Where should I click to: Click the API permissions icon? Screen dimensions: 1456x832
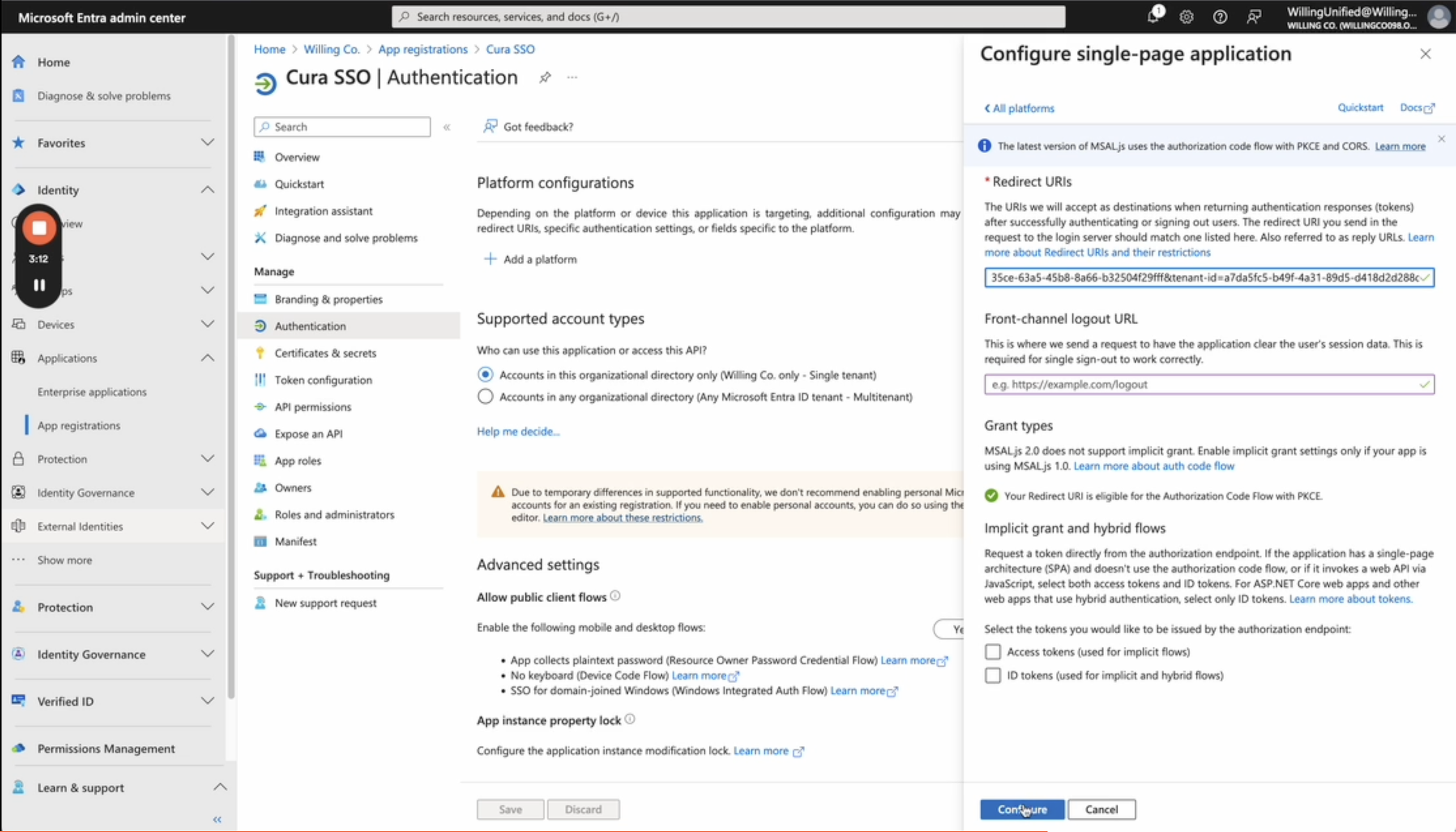(260, 406)
